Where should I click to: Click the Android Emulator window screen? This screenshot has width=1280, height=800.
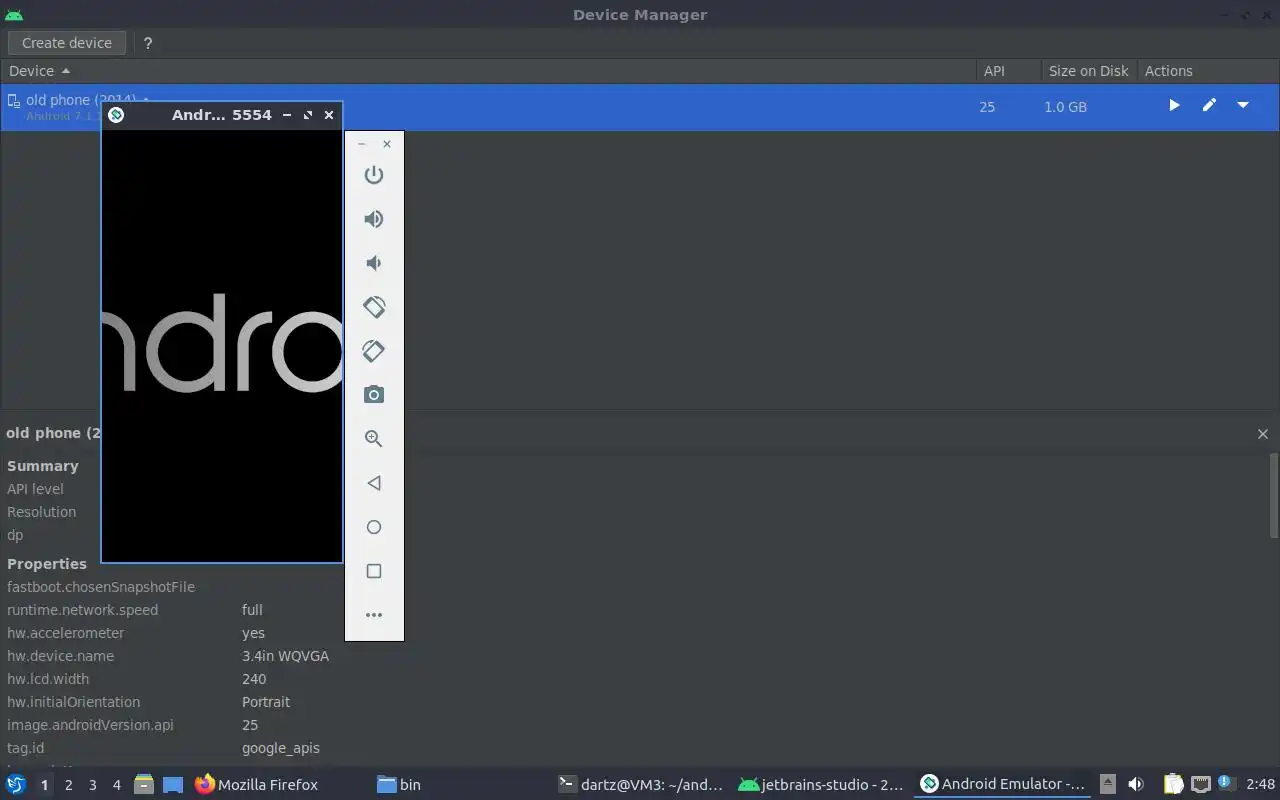pyautogui.click(x=222, y=346)
